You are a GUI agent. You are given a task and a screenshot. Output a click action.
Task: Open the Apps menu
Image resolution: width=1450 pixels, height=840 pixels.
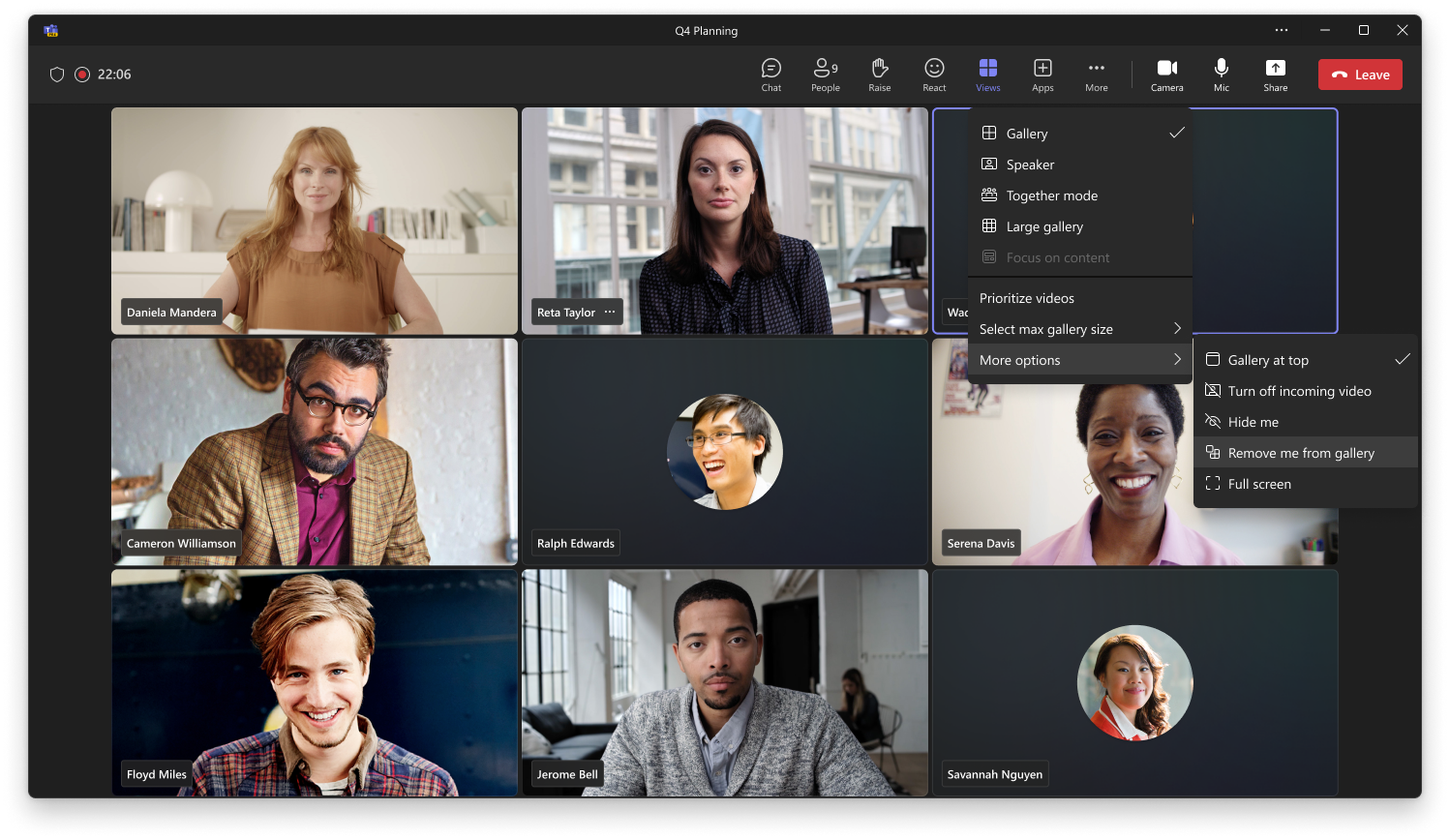[1042, 74]
